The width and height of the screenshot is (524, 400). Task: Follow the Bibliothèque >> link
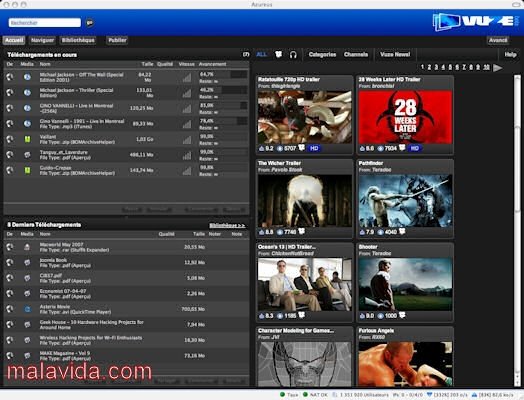click(227, 226)
